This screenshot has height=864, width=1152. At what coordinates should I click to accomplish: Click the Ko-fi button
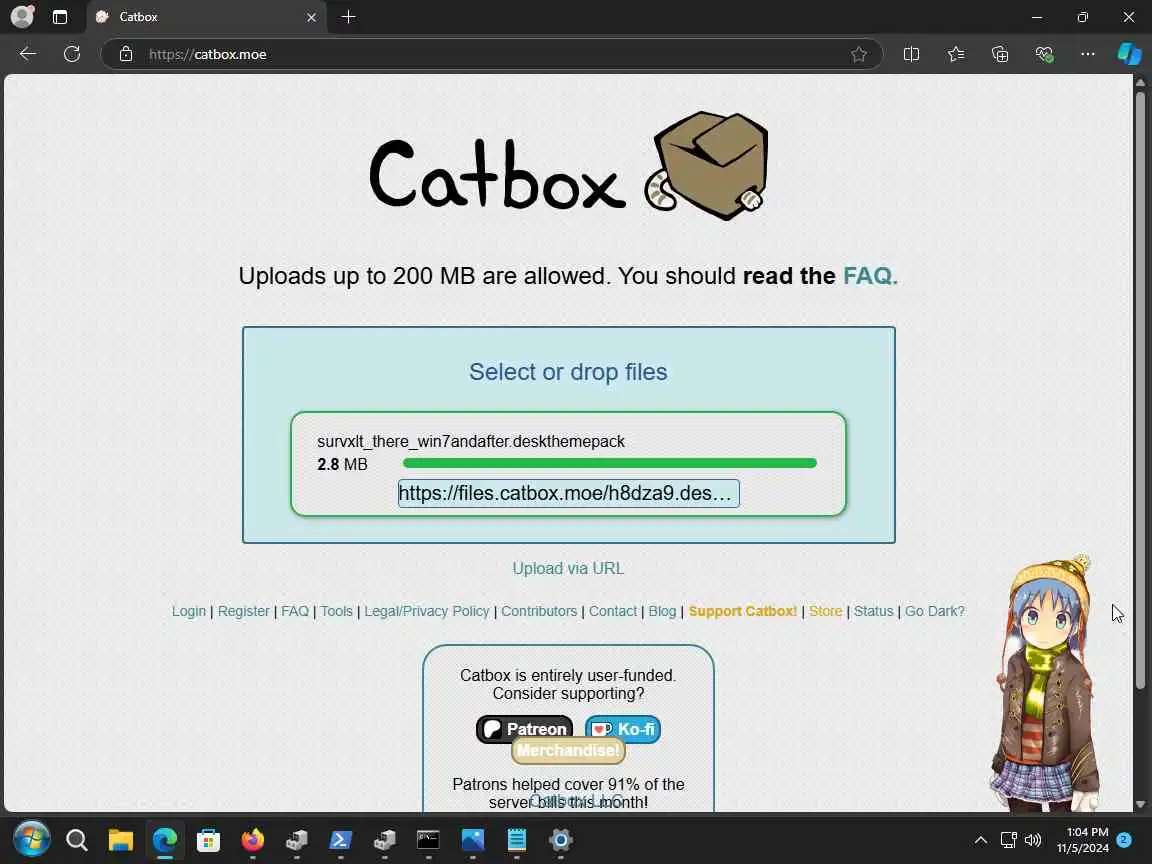point(623,729)
